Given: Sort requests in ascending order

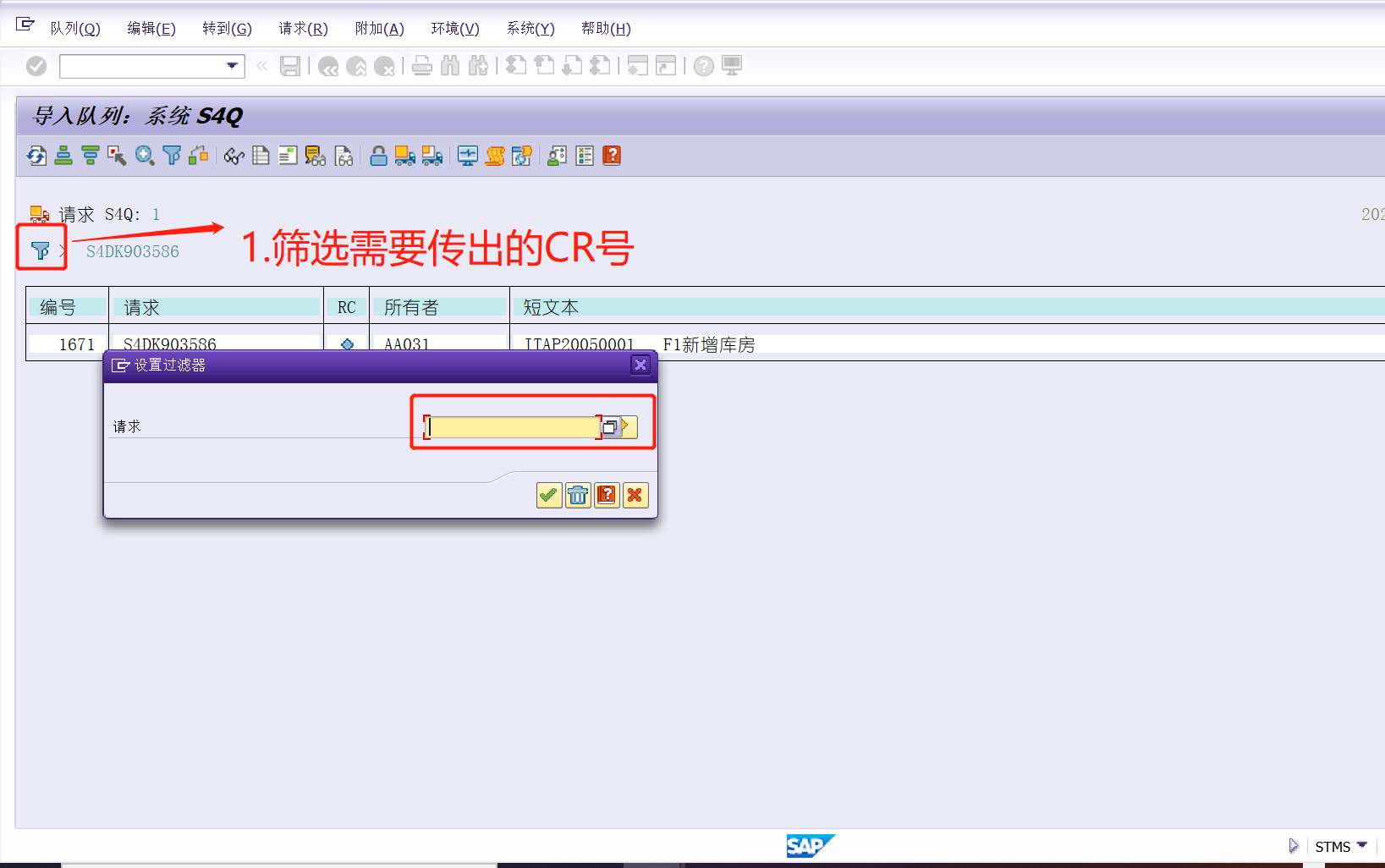Looking at the screenshot, I should pos(63,156).
